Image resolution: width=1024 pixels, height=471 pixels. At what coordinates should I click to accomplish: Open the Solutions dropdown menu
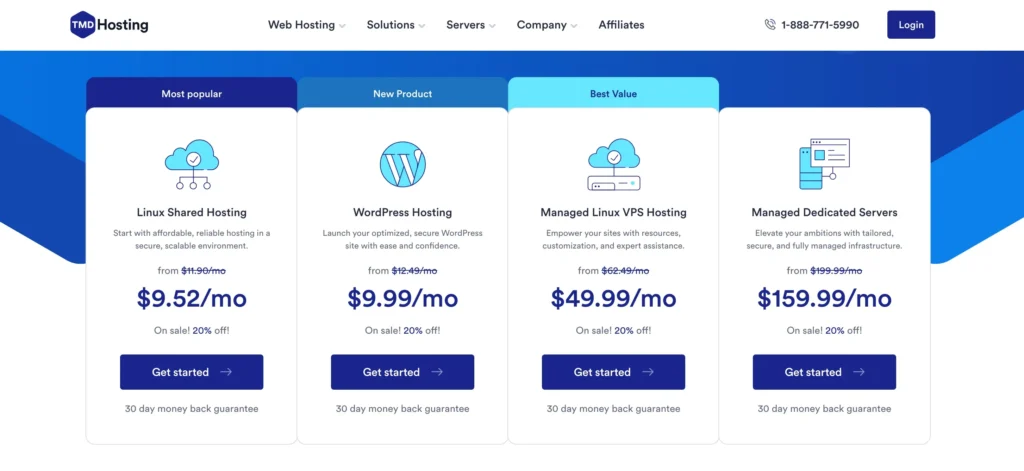coord(395,25)
